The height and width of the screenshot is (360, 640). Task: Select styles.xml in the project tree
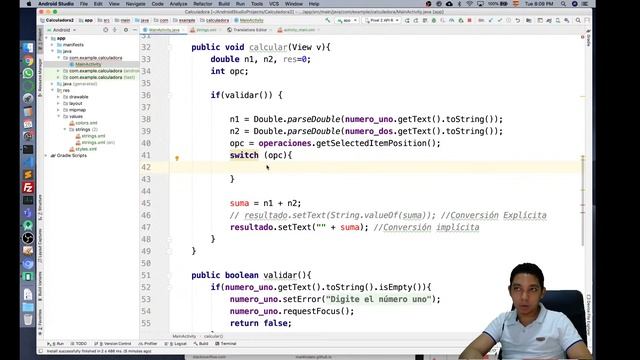[86, 149]
